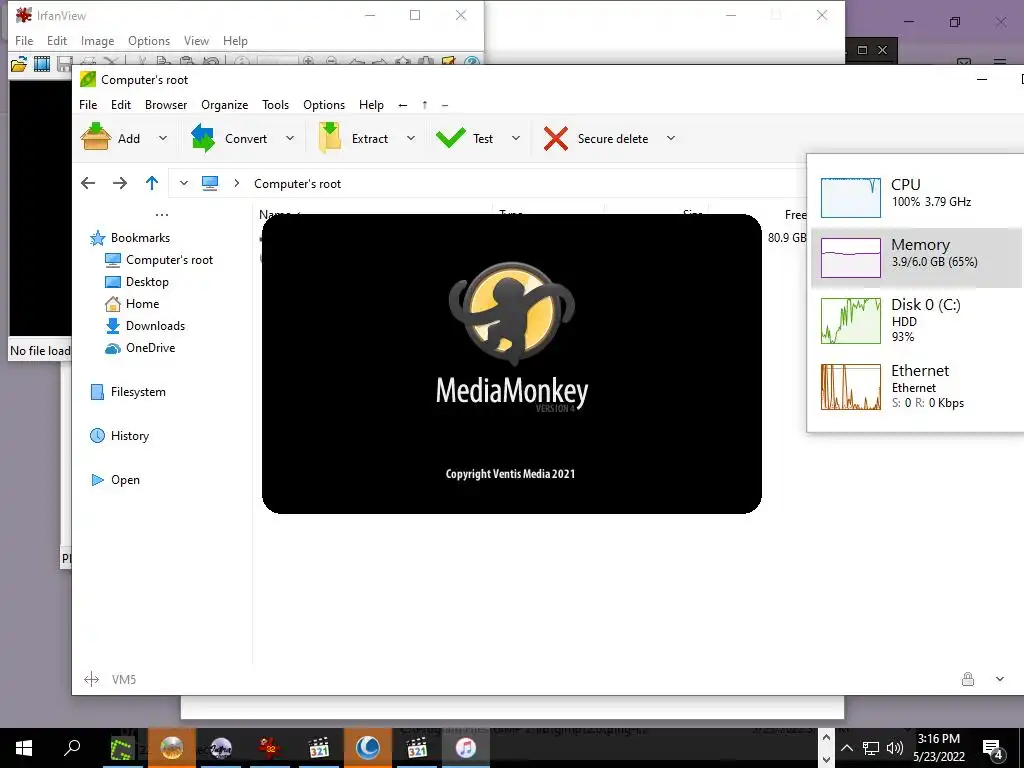1024x768 pixels.
Task: Go forward with the PeaZip forward arrow
Action: click(120, 184)
